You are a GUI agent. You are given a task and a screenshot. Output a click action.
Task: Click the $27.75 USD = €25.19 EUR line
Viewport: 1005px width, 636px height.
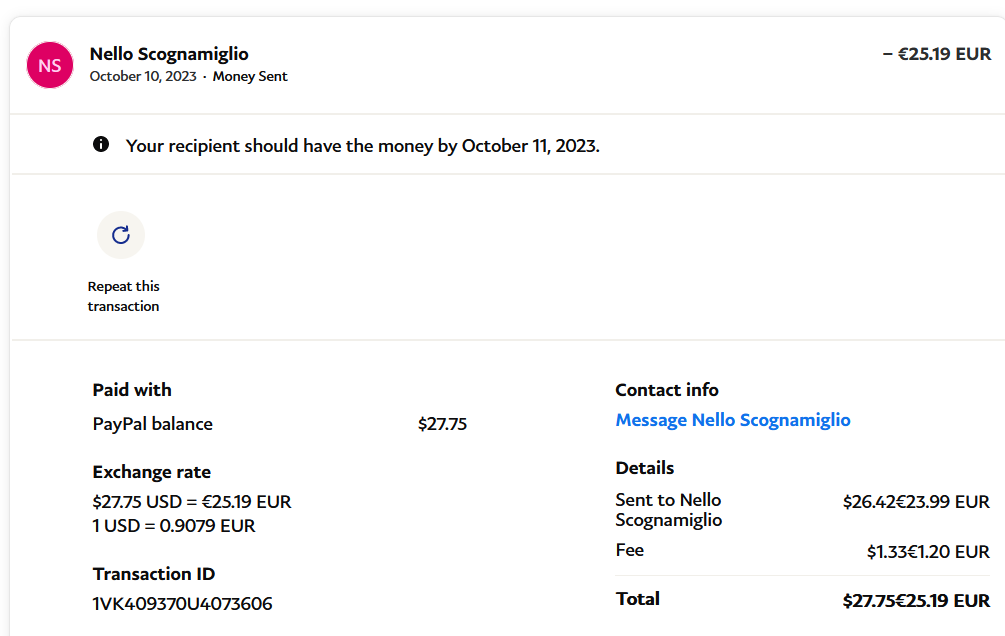coord(192,501)
